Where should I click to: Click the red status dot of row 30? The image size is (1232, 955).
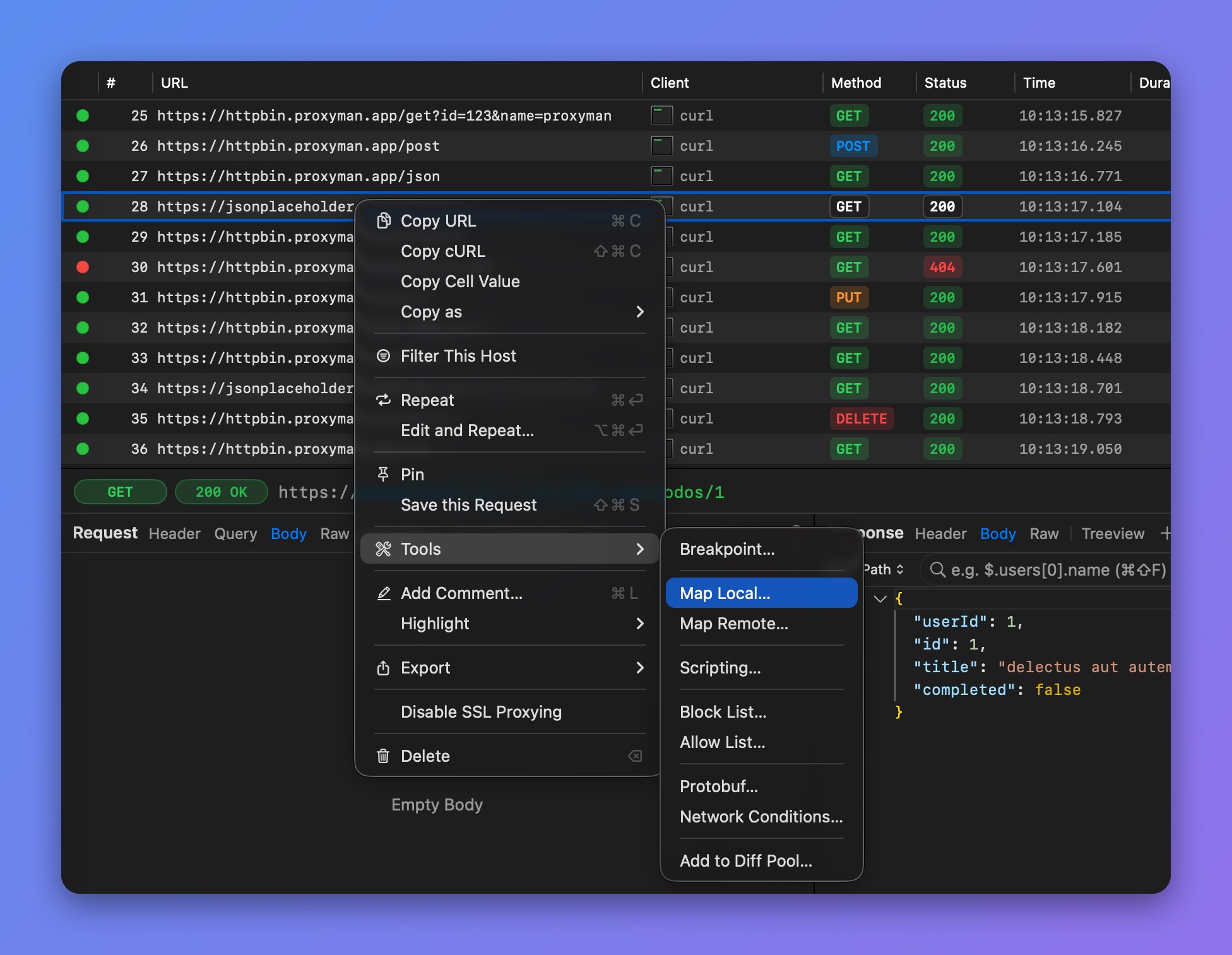[83, 267]
